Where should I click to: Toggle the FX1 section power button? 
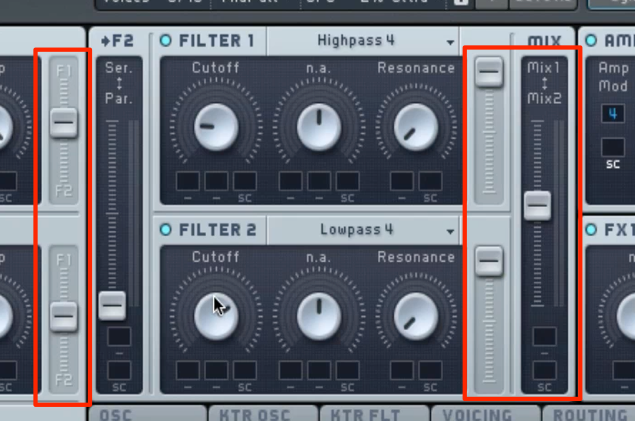pyautogui.click(x=591, y=230)
